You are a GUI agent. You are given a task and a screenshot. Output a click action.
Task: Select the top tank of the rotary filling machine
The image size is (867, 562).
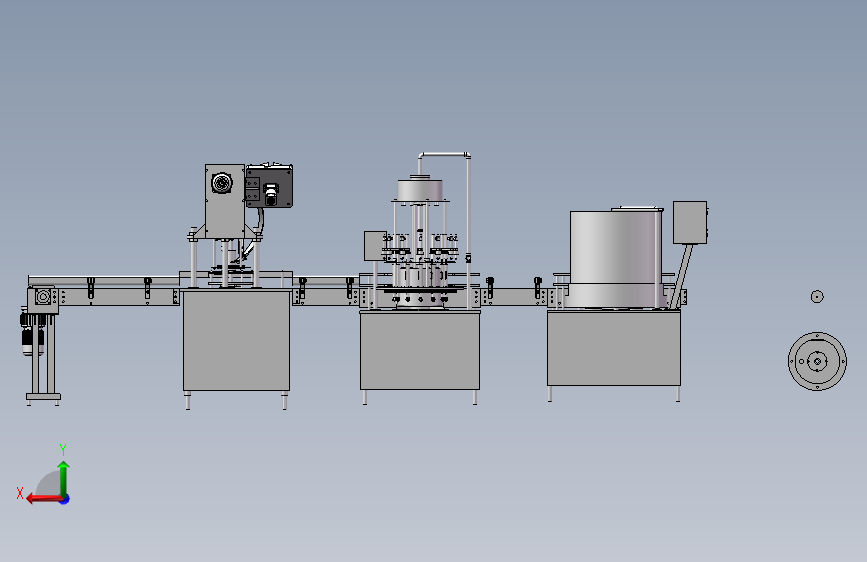[420, 190]
